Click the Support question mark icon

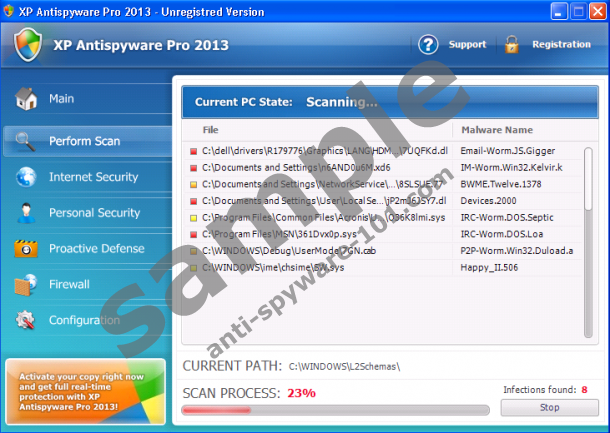[429, 45]
